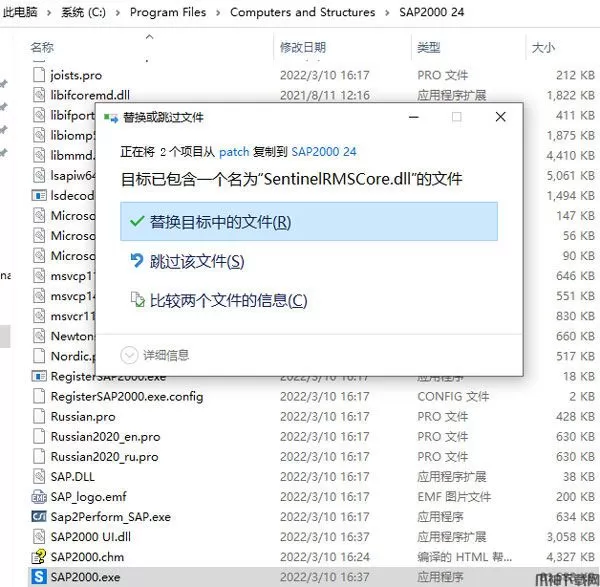
Task: Close the replace or skip files dialog
Action: point(501,117)
